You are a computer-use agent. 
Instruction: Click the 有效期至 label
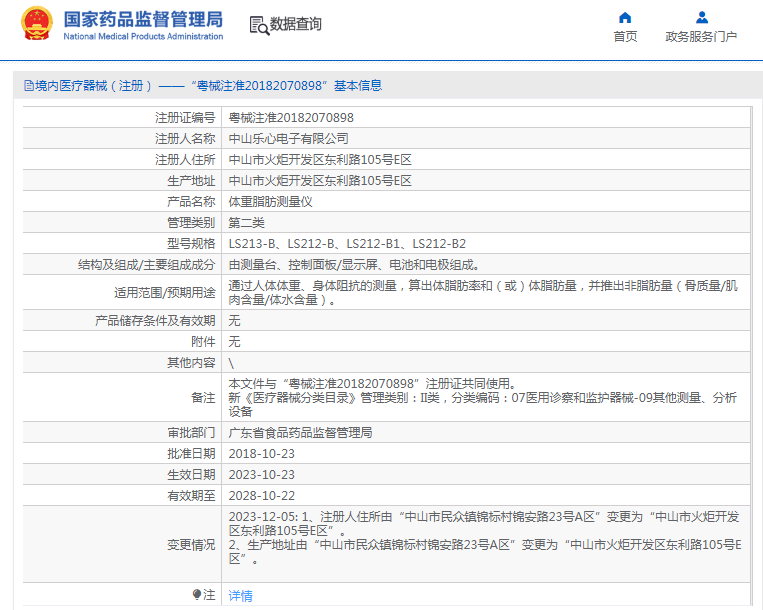coord(191,496)
